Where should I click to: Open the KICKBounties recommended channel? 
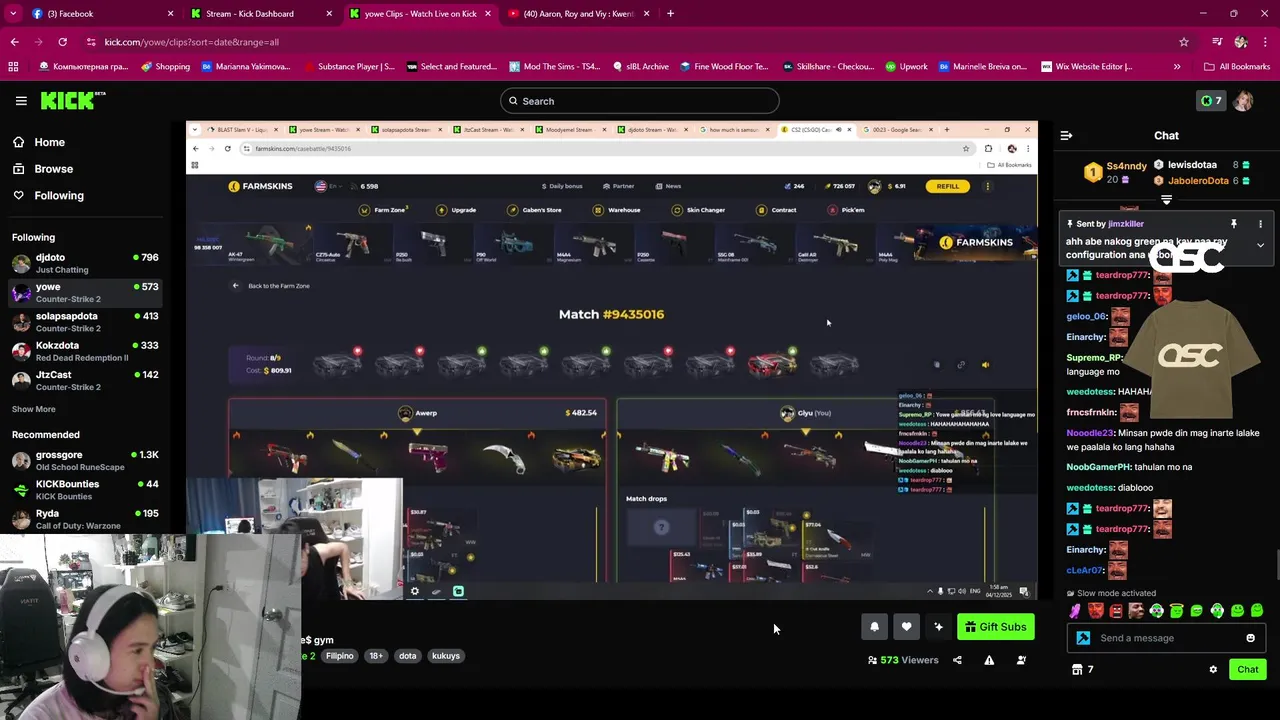[x=85, y=489]
